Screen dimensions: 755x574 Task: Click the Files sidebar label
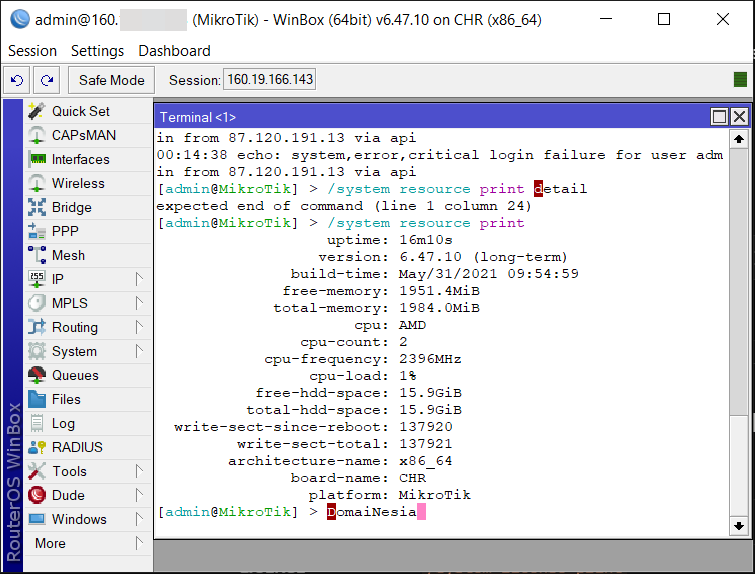(66, 399)
